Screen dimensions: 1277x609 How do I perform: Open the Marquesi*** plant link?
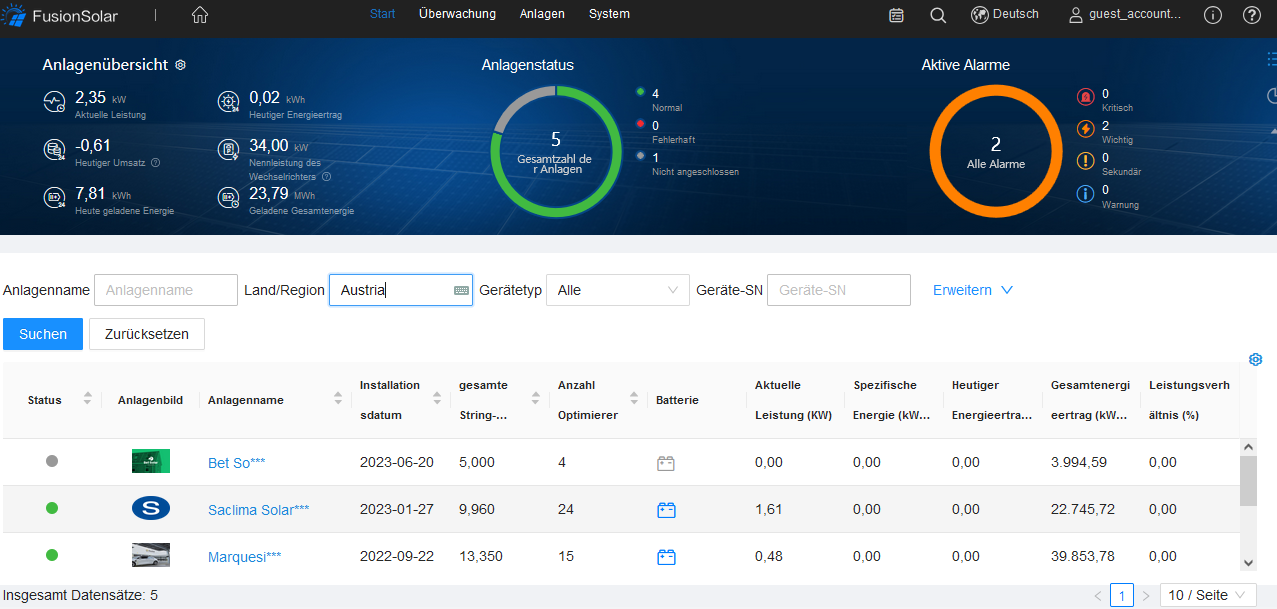pyautogui.click(x=244, y=557)
